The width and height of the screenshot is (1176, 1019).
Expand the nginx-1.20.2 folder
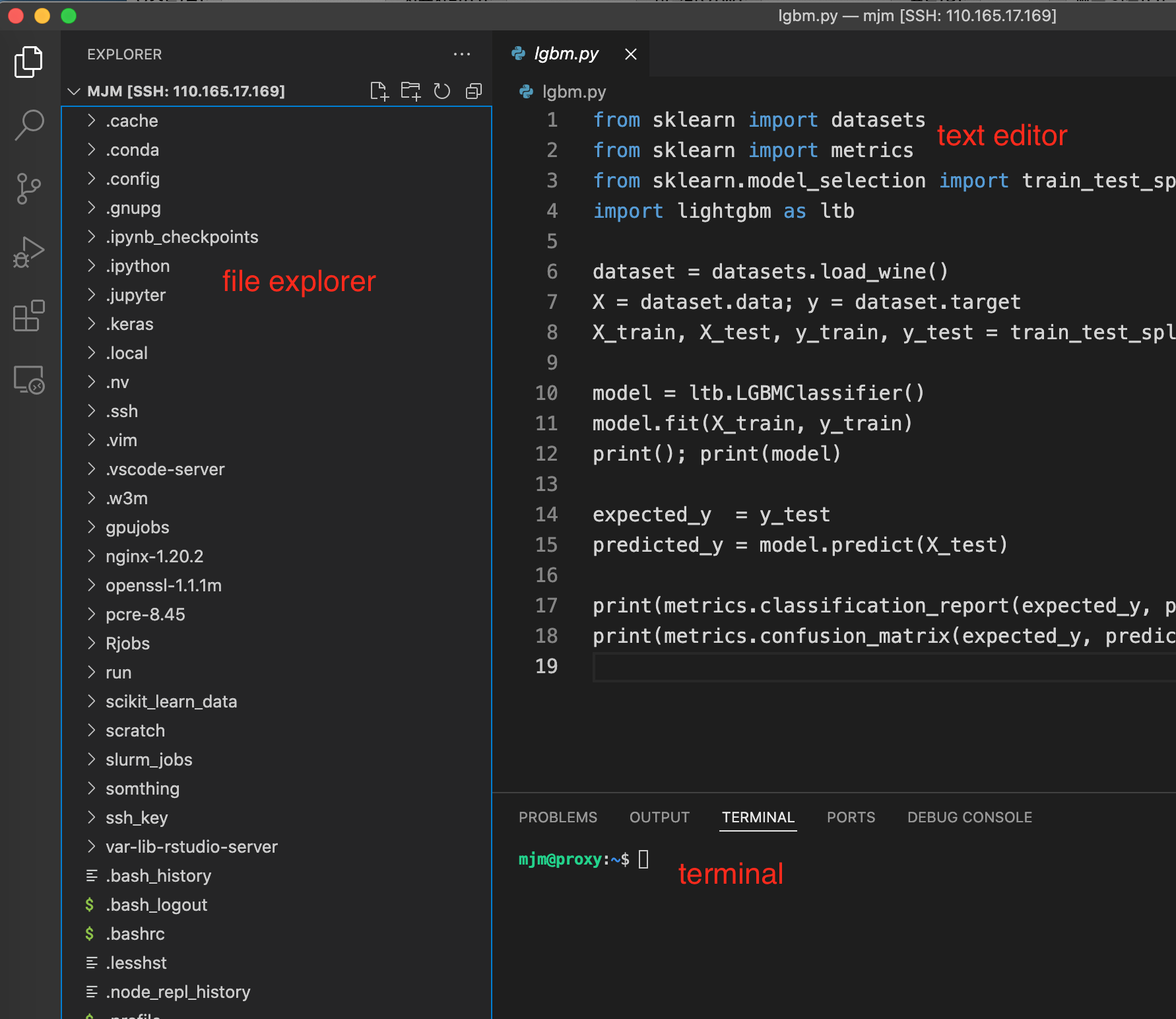click(154, 556)
